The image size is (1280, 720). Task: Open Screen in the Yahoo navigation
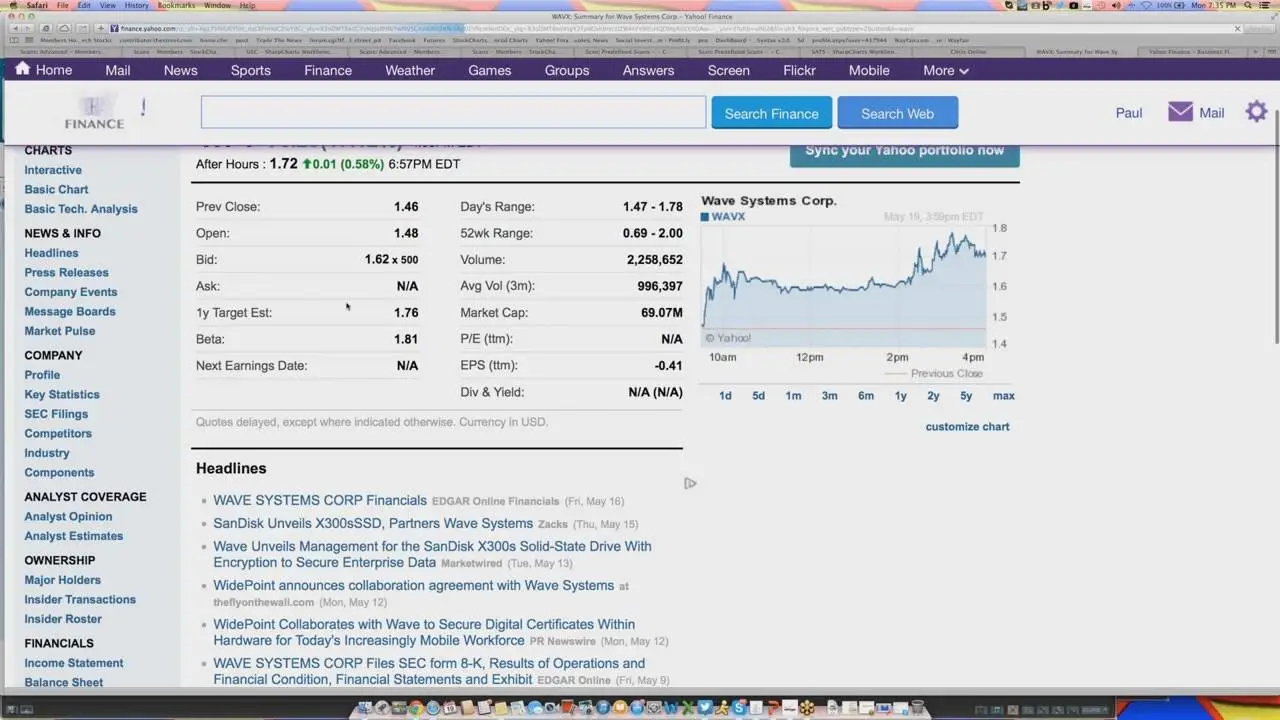point(729,70)
